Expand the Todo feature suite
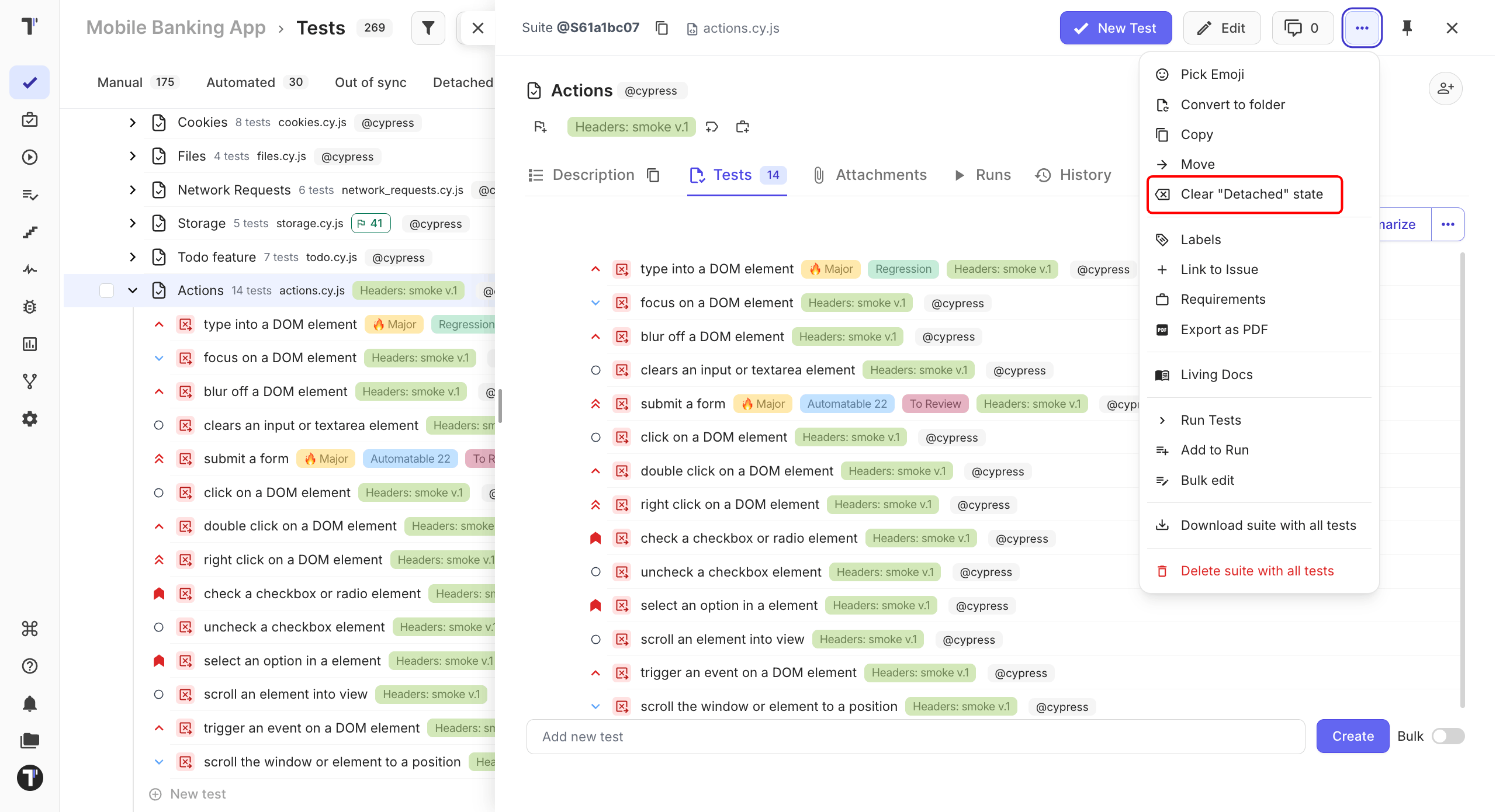Screen dimensions: 1496x812 pos(132,257)
